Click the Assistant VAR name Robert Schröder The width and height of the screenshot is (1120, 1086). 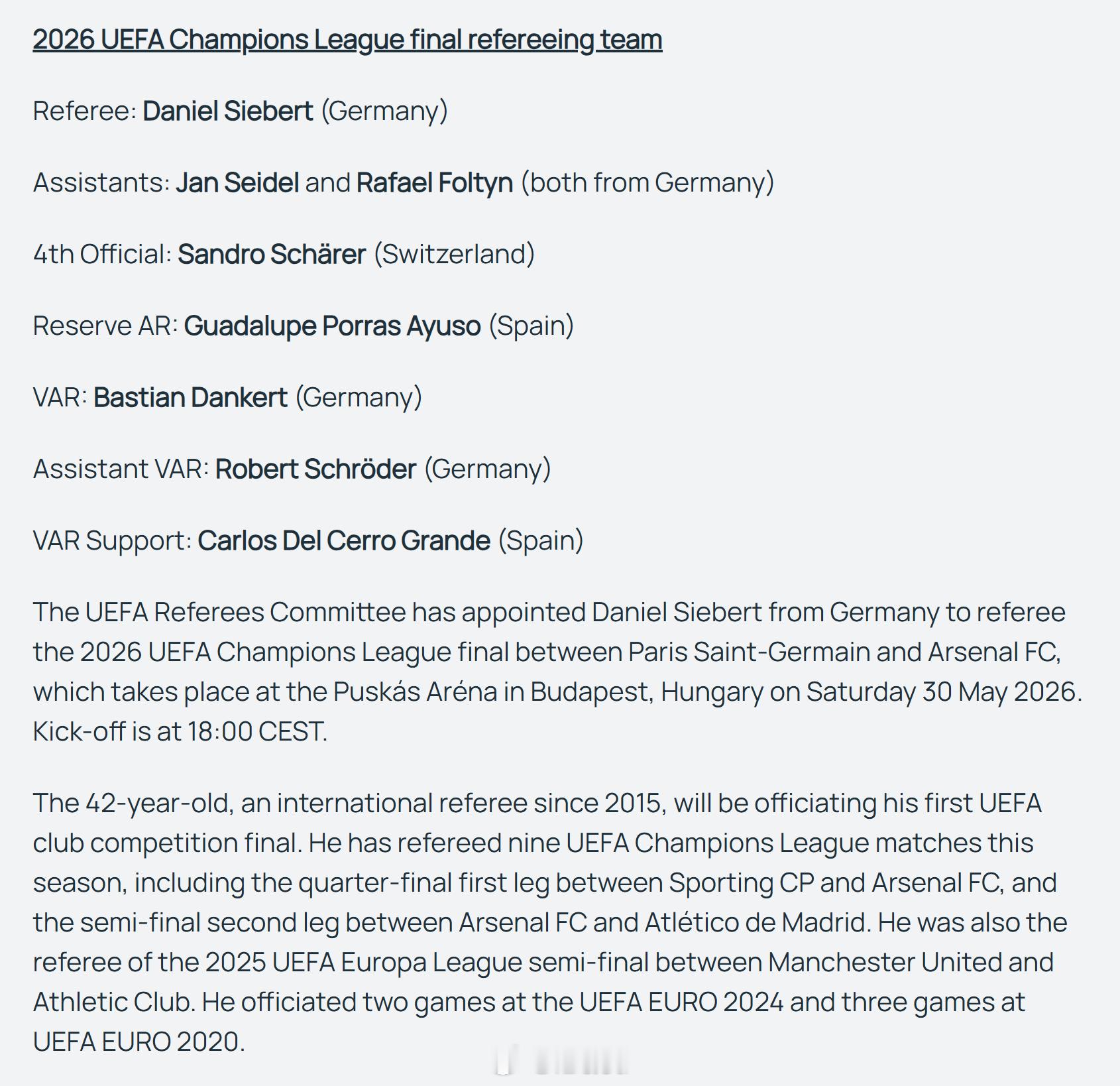click(315, 469)
